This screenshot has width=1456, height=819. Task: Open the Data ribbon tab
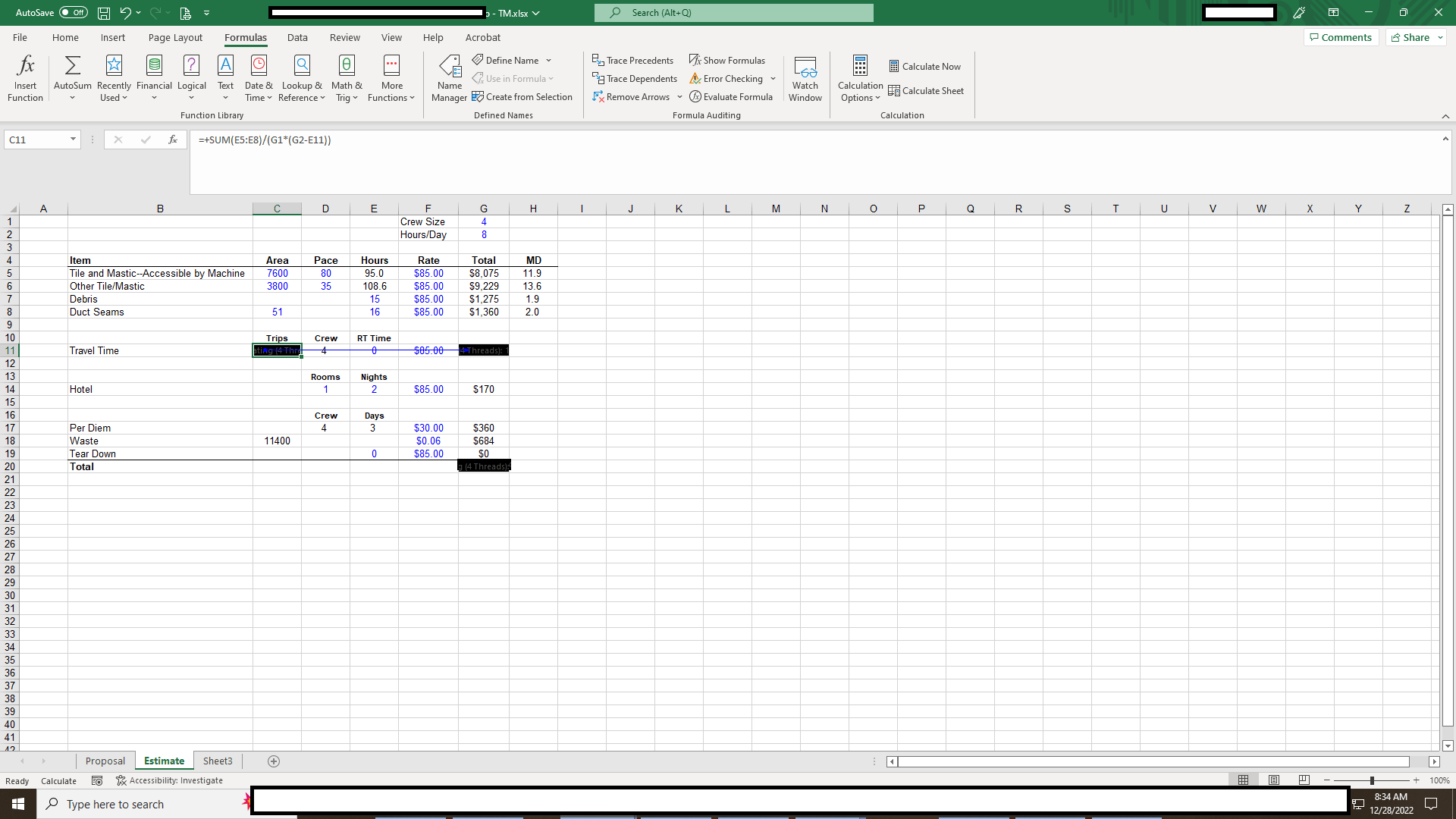(297, 37)
